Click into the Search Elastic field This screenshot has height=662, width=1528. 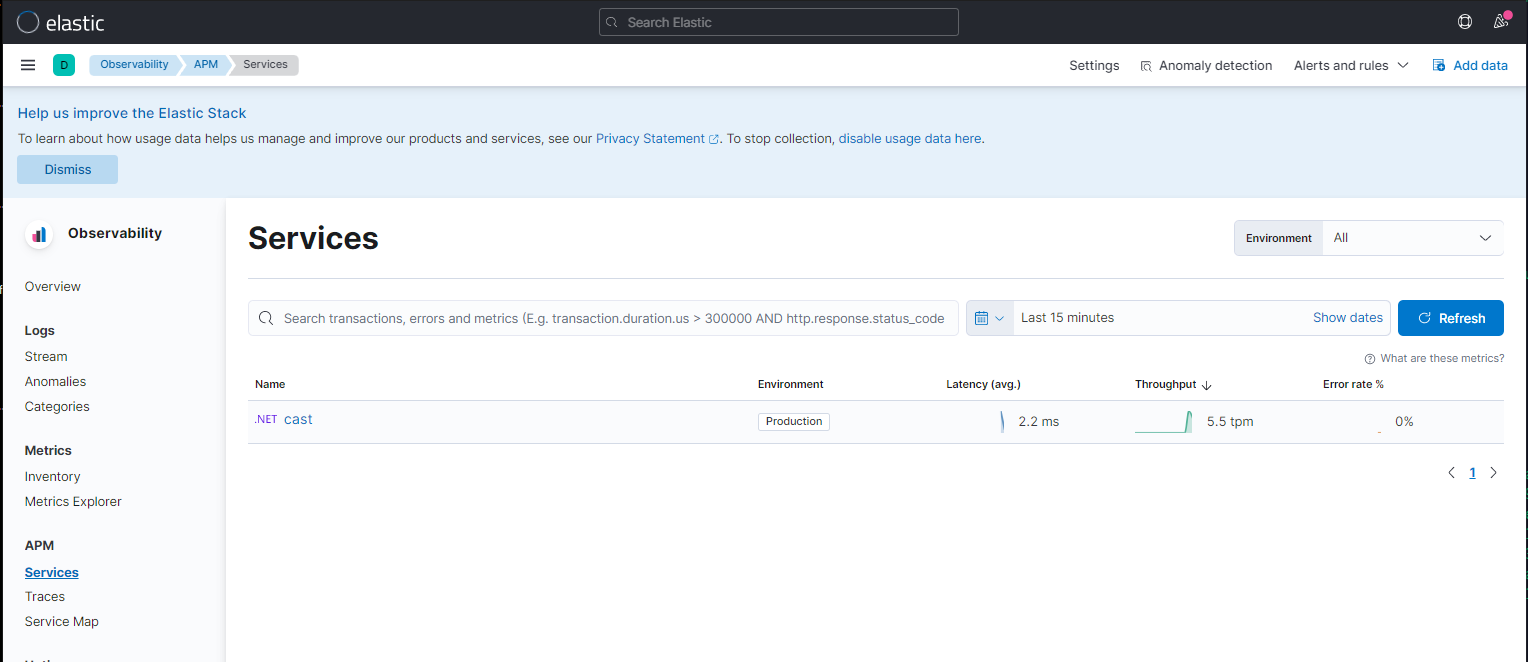click(x=779, y=22)
